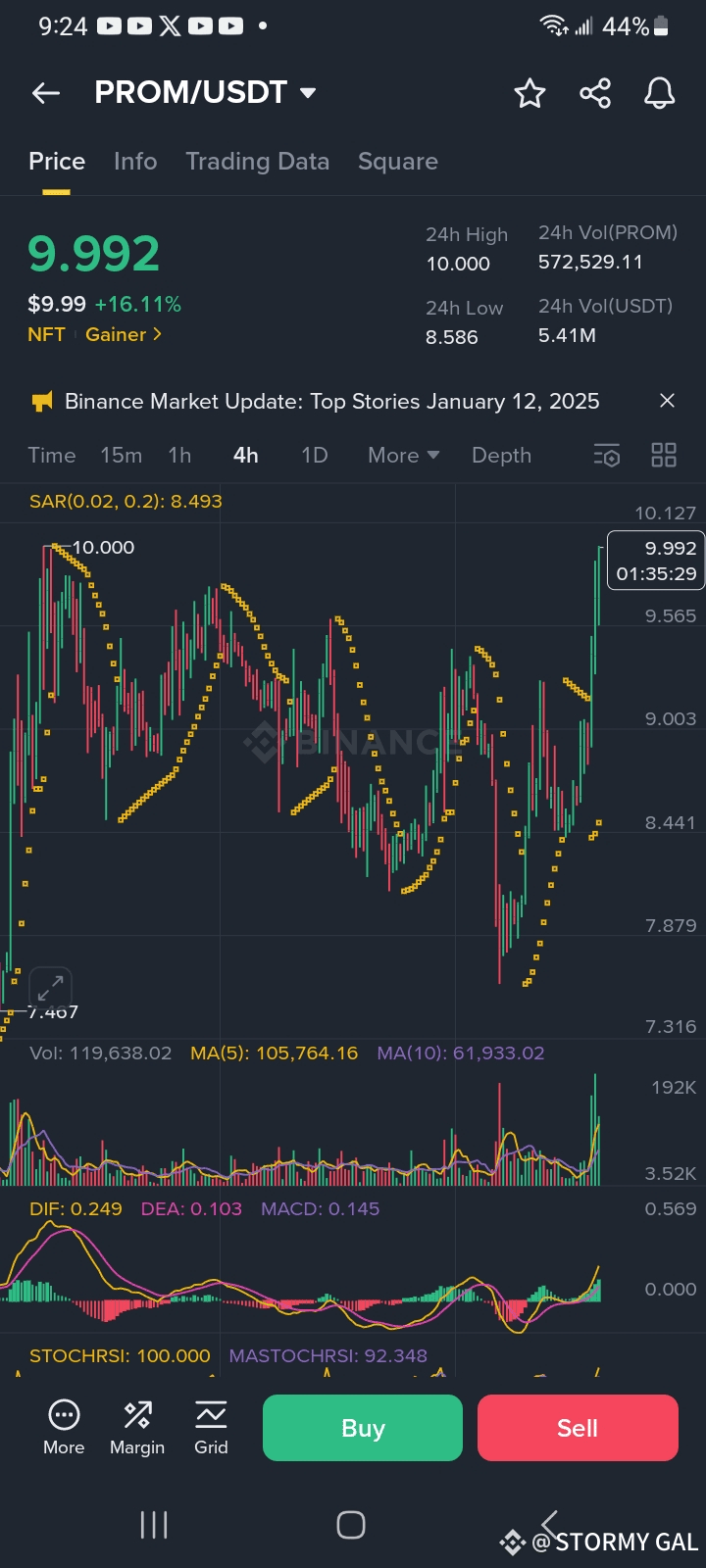Screen dimensions: 706x1568
Task: Tap the 24h Vol(USDT) 5.41M value
Action: point(567,335)
